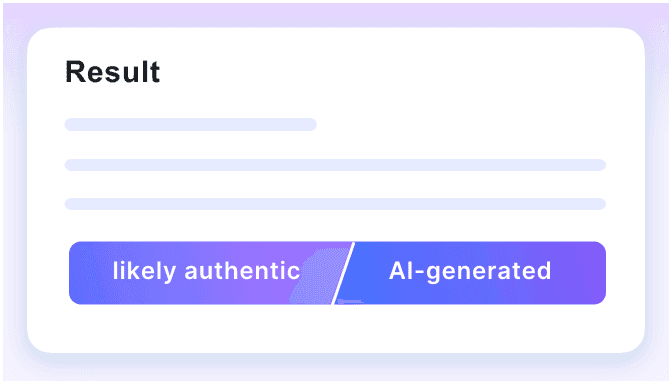Select the "AI-generated" result segment

pos(470,273)
